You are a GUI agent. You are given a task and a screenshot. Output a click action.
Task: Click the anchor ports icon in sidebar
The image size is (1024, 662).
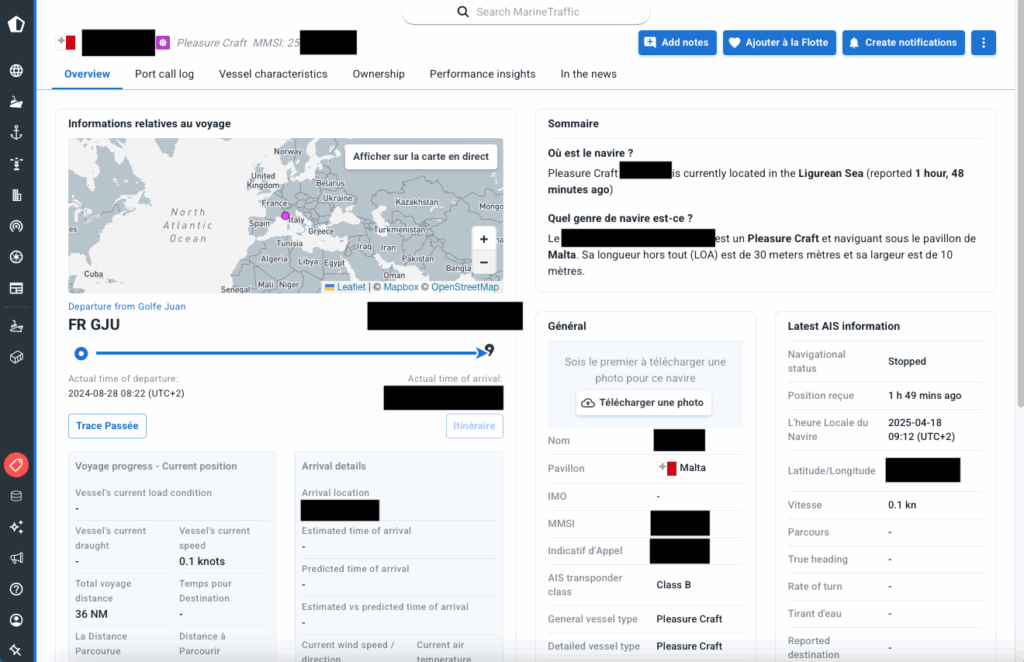pyautogui.click(x=16, y=132)
